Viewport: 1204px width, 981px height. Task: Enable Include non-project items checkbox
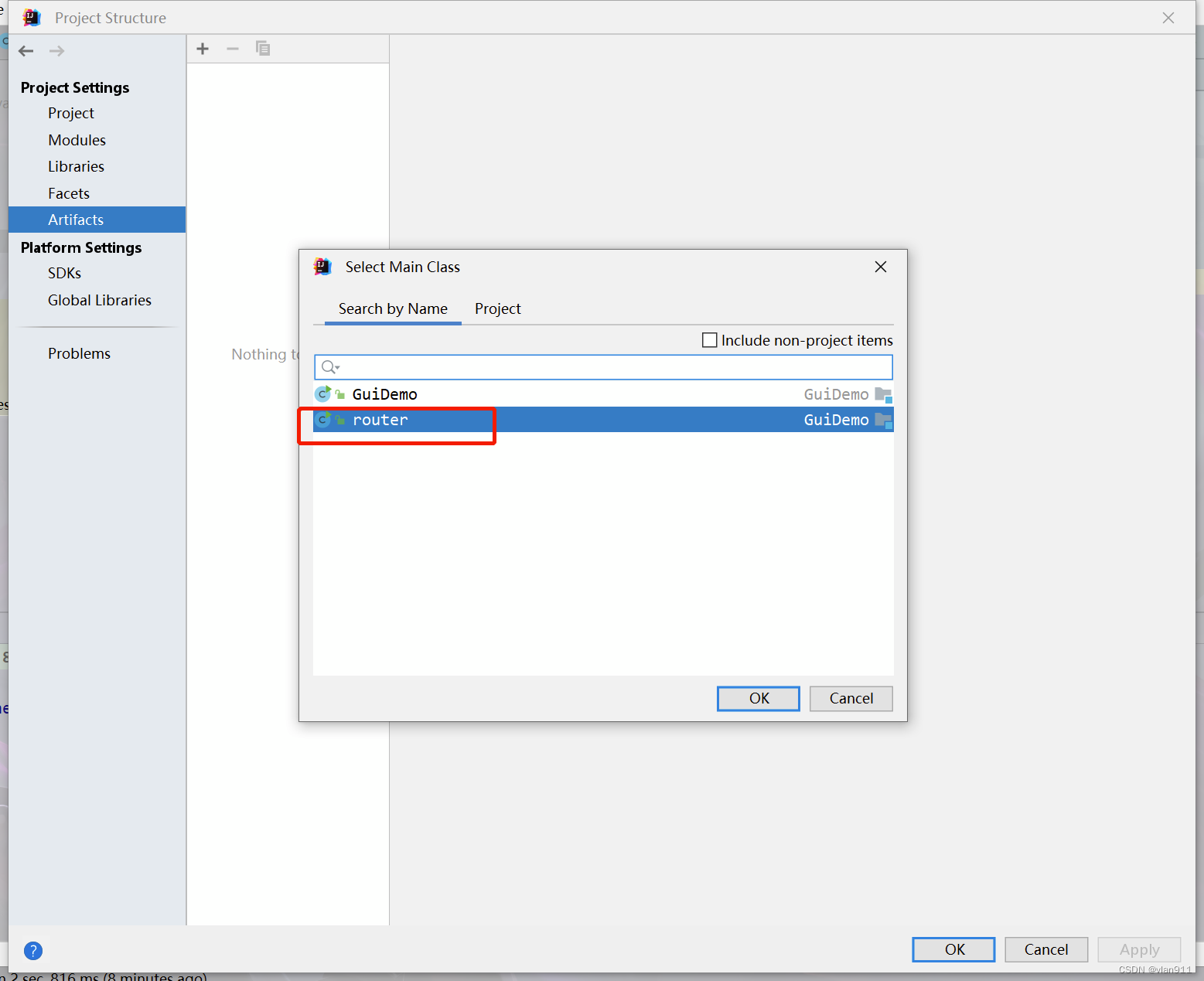709,340
